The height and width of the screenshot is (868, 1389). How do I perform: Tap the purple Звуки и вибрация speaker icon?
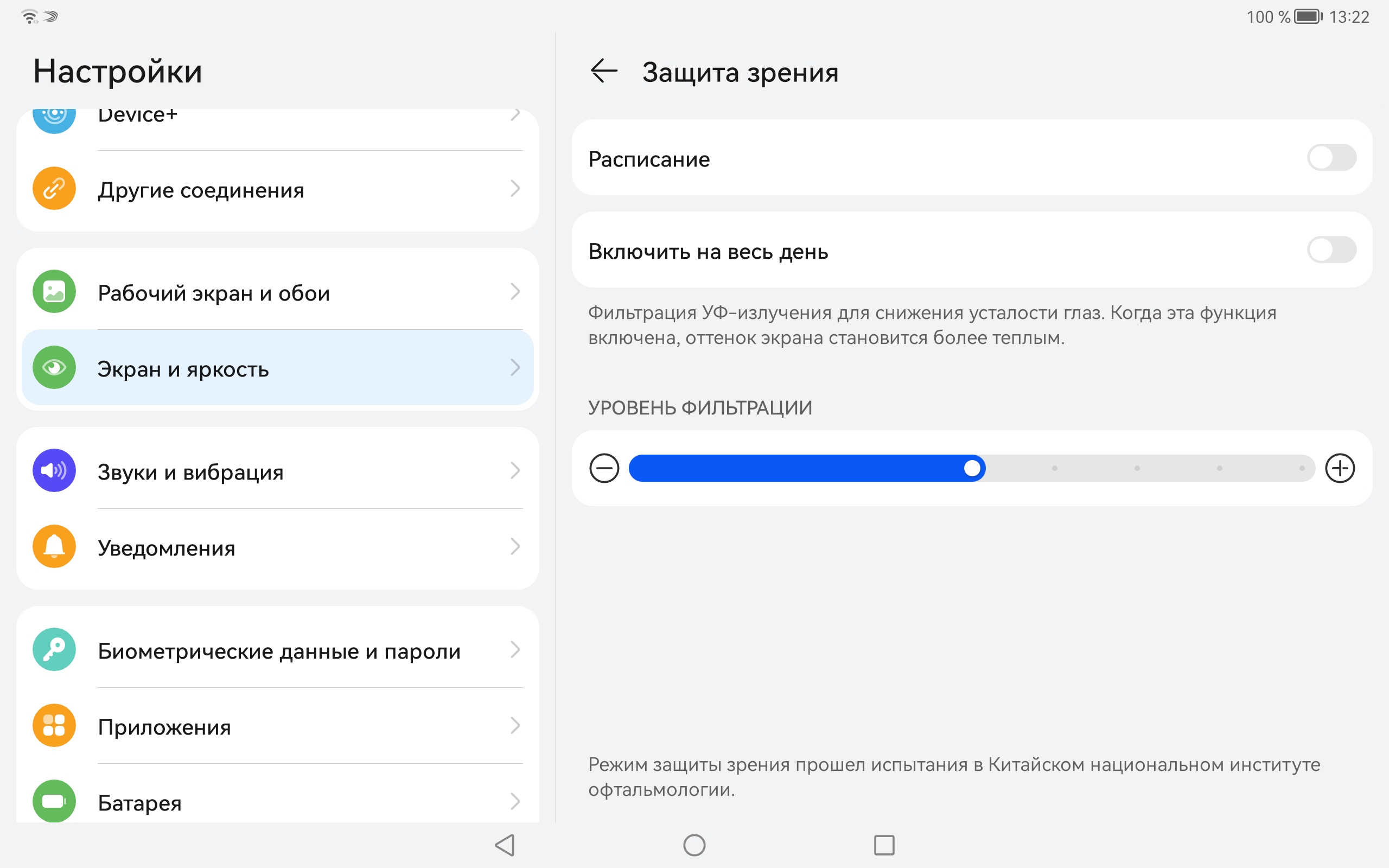tap(54, 471)
